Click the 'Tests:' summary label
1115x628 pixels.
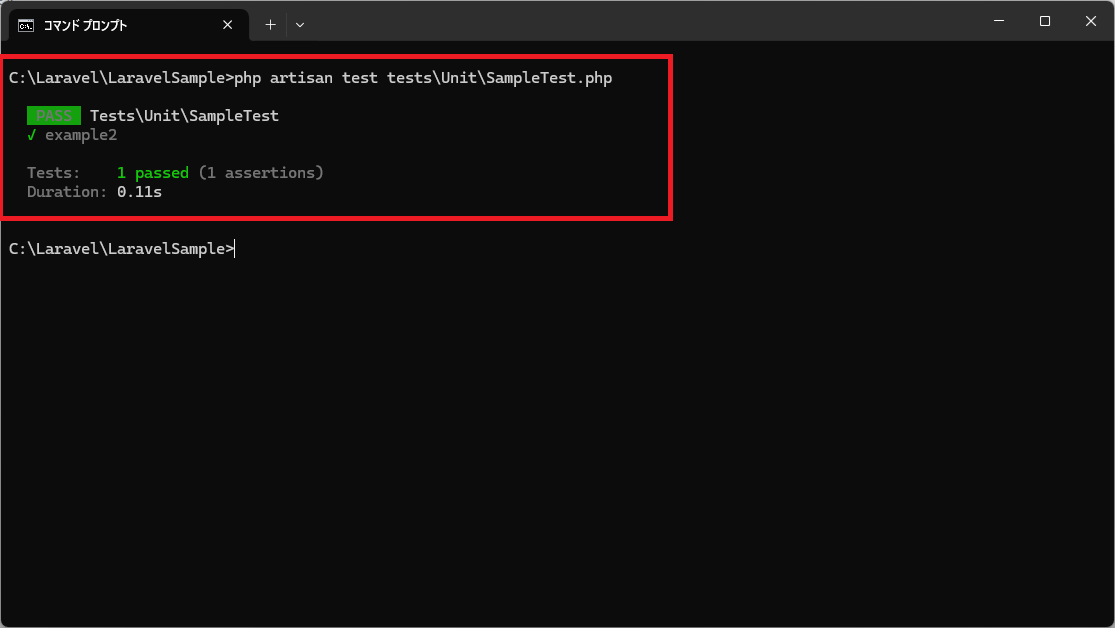(53, 173)
